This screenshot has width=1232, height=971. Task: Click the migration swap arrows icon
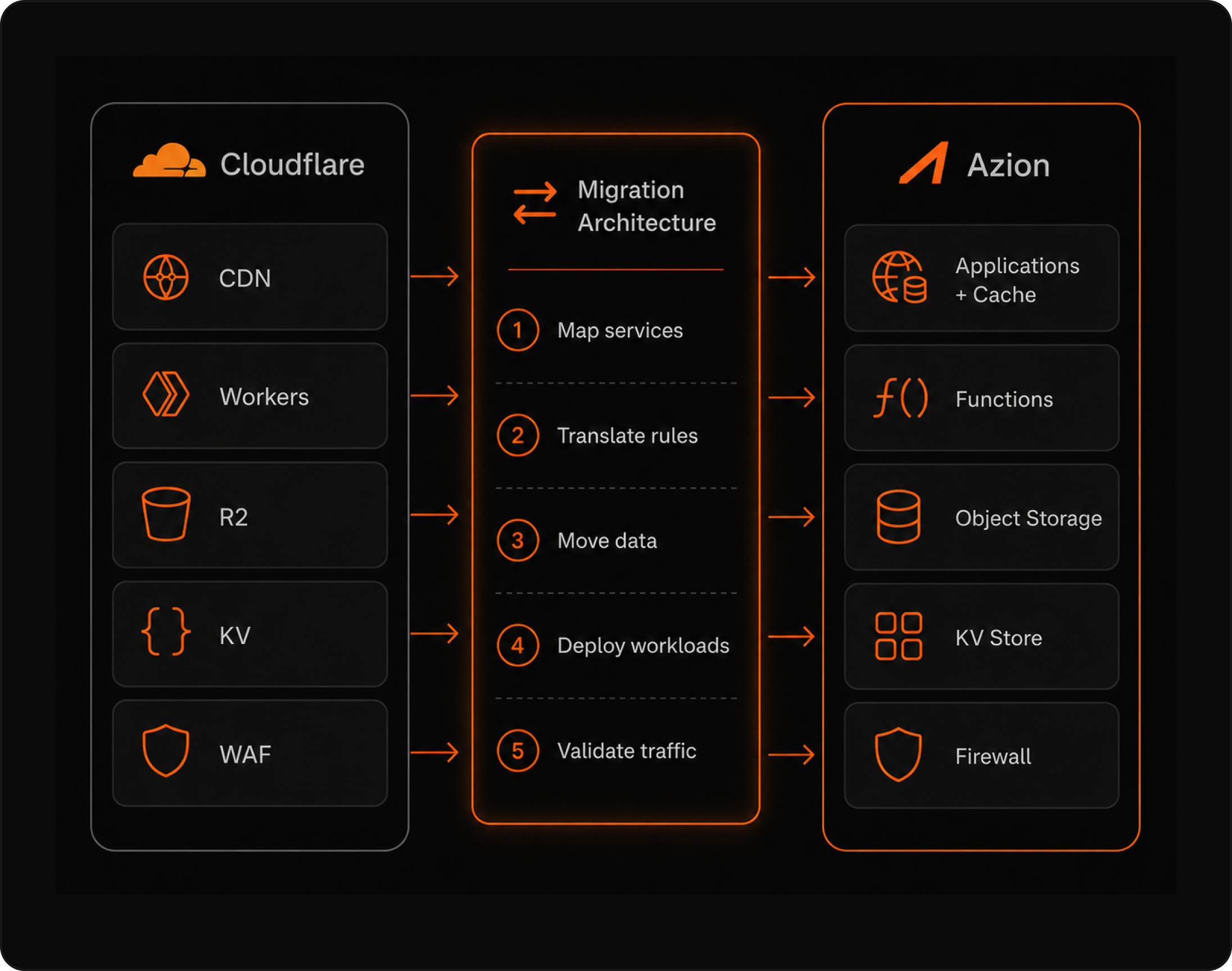tap(535, 203)
